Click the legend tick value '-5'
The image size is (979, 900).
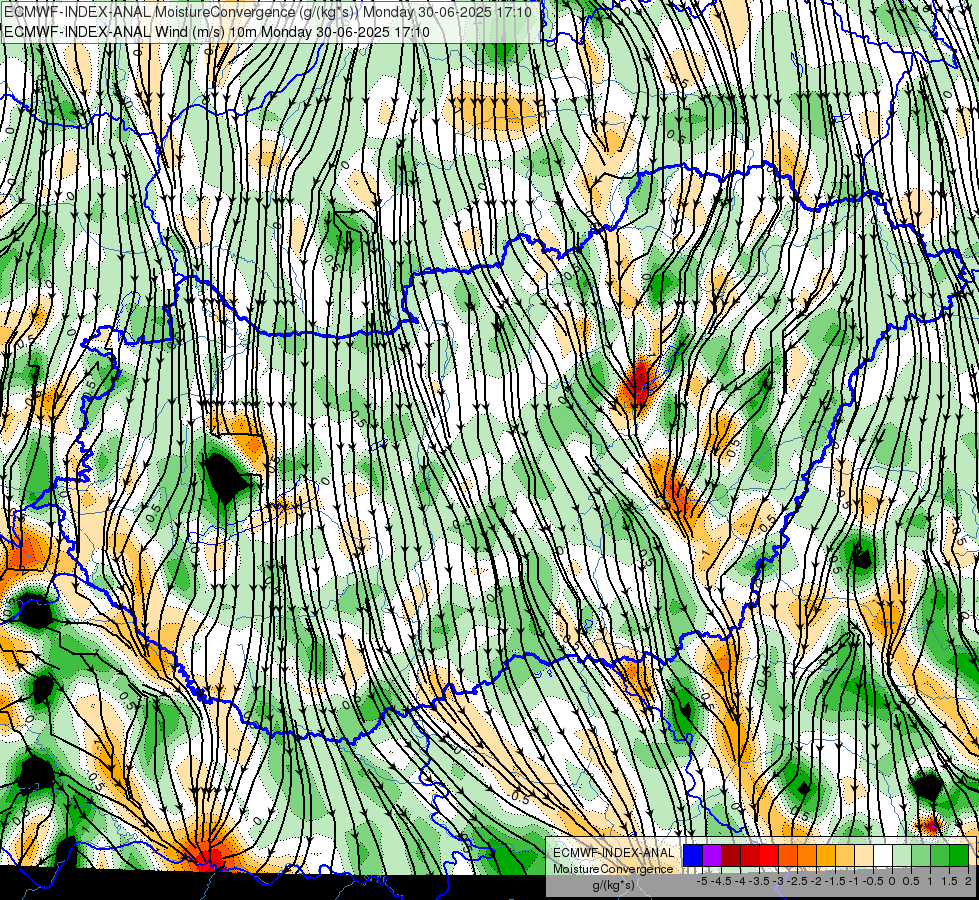coord(702,881)
